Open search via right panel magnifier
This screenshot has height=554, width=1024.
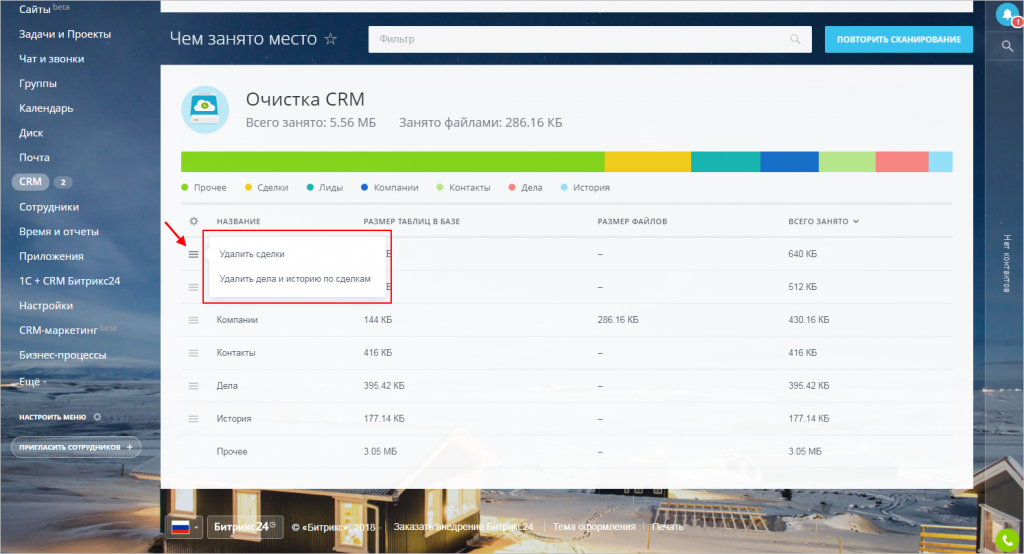pyautogui.click(x=1007, y=46)
